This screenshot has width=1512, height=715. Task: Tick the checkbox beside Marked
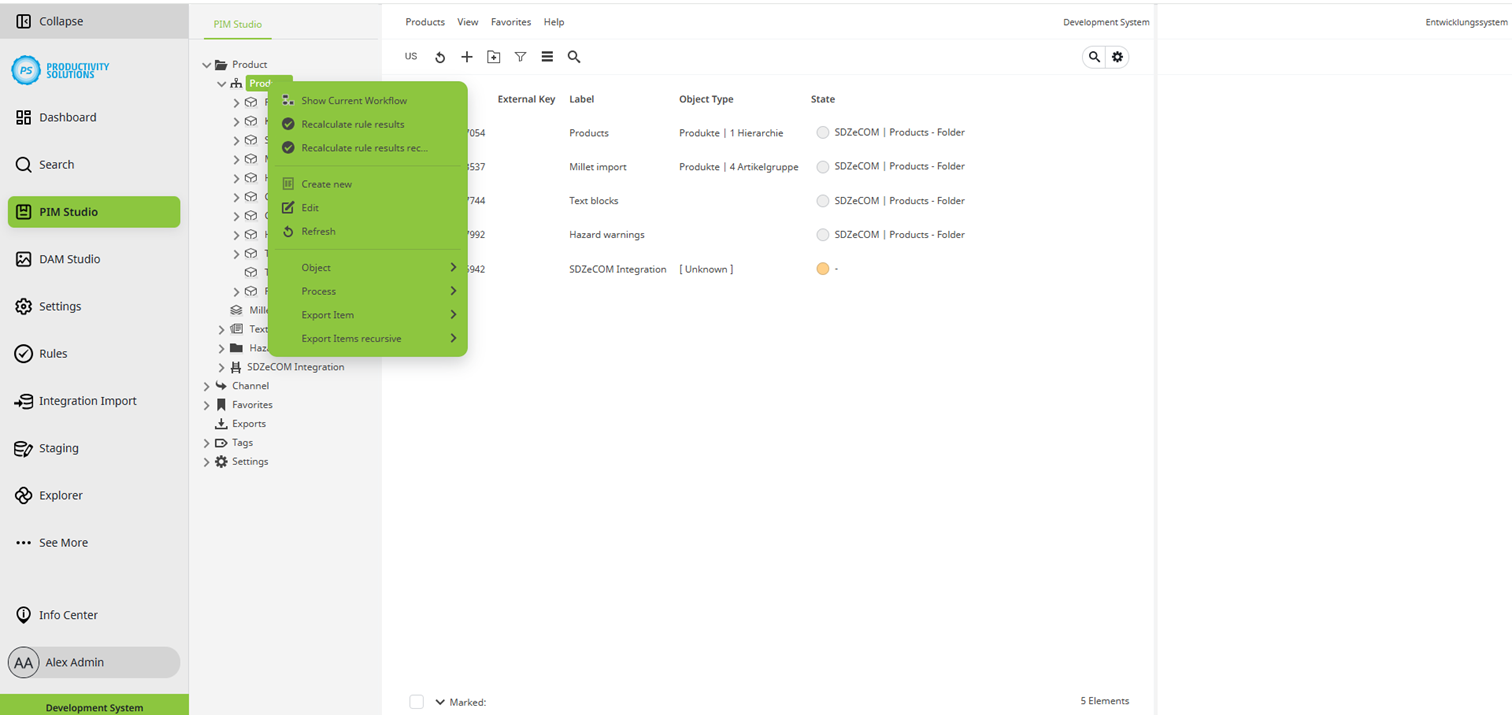point(417,702)
